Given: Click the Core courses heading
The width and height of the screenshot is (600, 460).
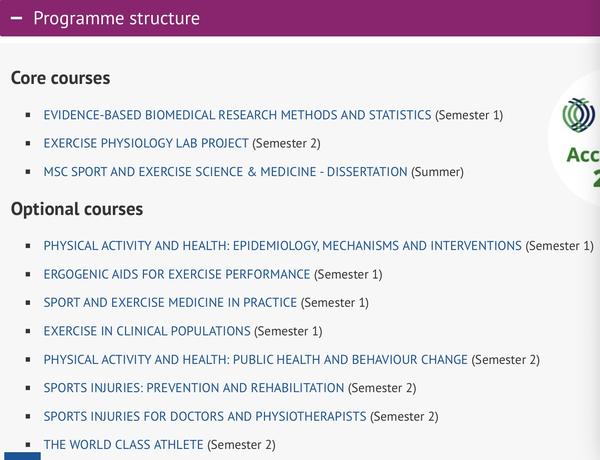Looking at the screenshot, I should click(x=60, y=78).
